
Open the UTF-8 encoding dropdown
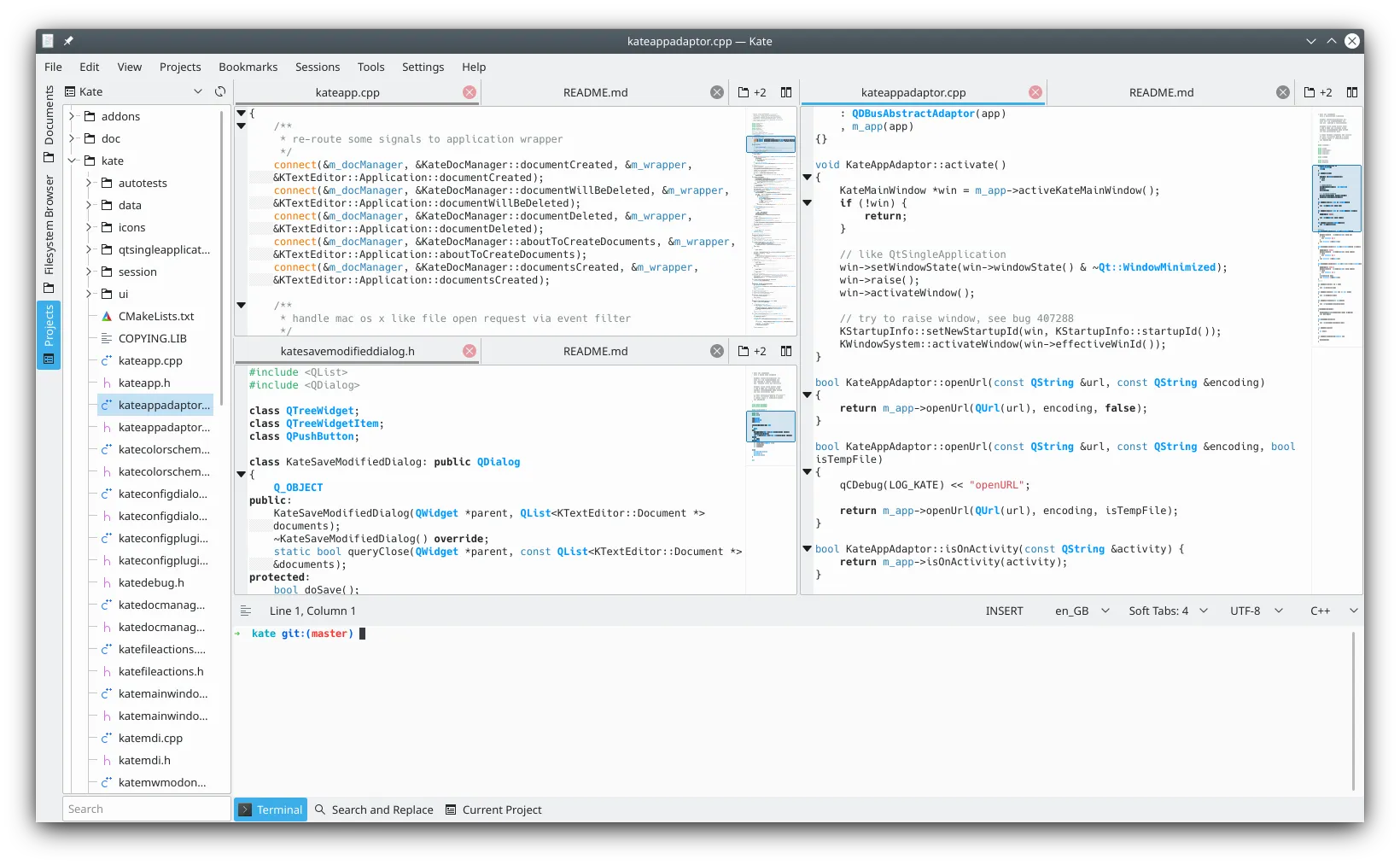1255,611
